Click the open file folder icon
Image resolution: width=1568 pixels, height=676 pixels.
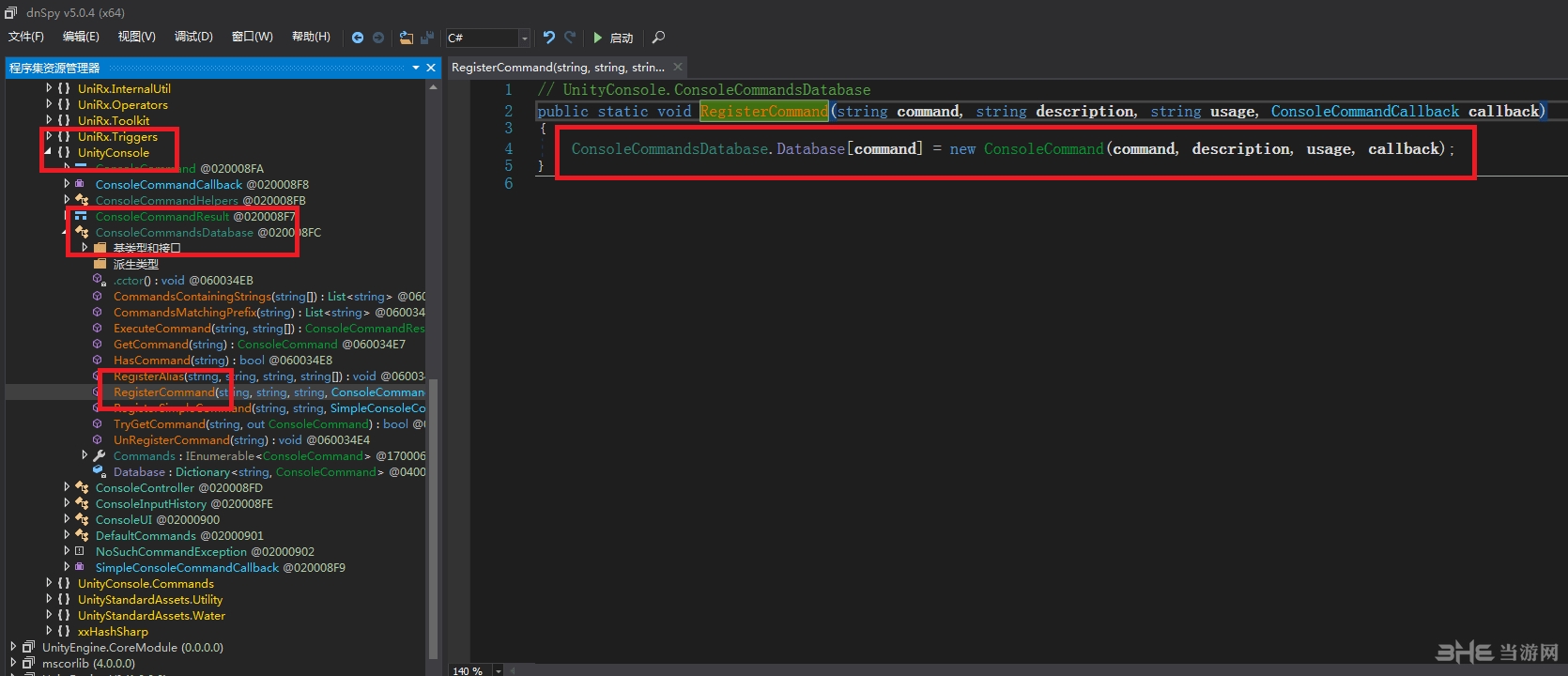click(406, 38)
